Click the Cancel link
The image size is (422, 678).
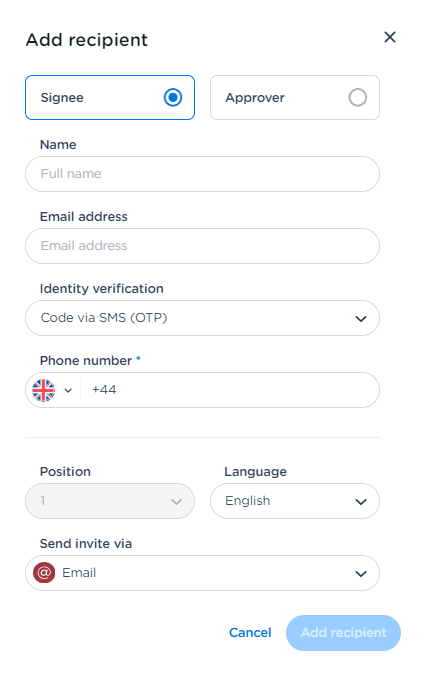[250, 633]
